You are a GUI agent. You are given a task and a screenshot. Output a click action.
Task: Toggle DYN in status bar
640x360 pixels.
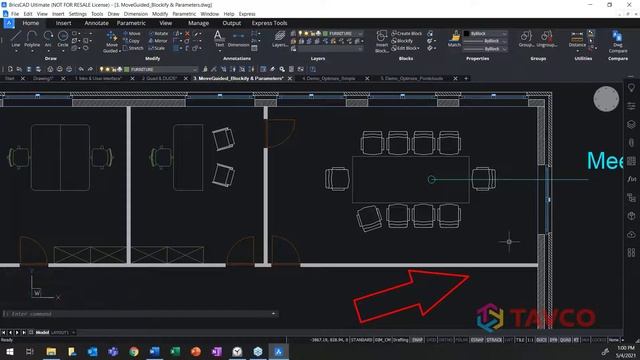(x=553, y=340)
